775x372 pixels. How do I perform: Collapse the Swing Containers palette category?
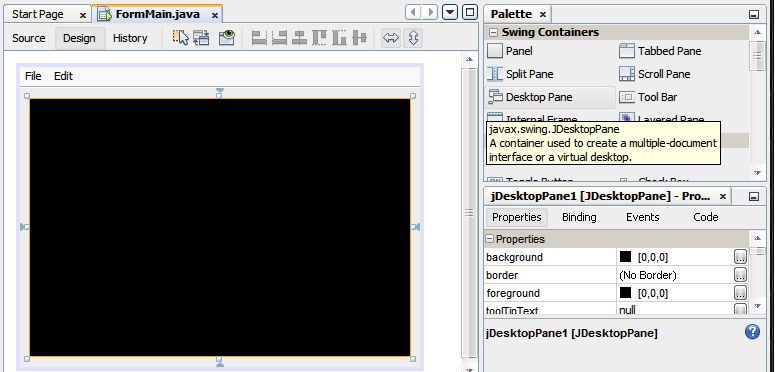pyautogui.click(x=493, y=33)
